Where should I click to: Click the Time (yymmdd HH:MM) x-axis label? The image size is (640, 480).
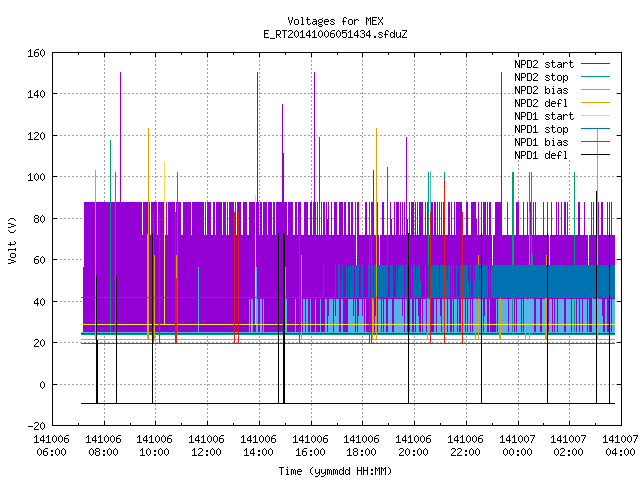[x=335, y=471]
